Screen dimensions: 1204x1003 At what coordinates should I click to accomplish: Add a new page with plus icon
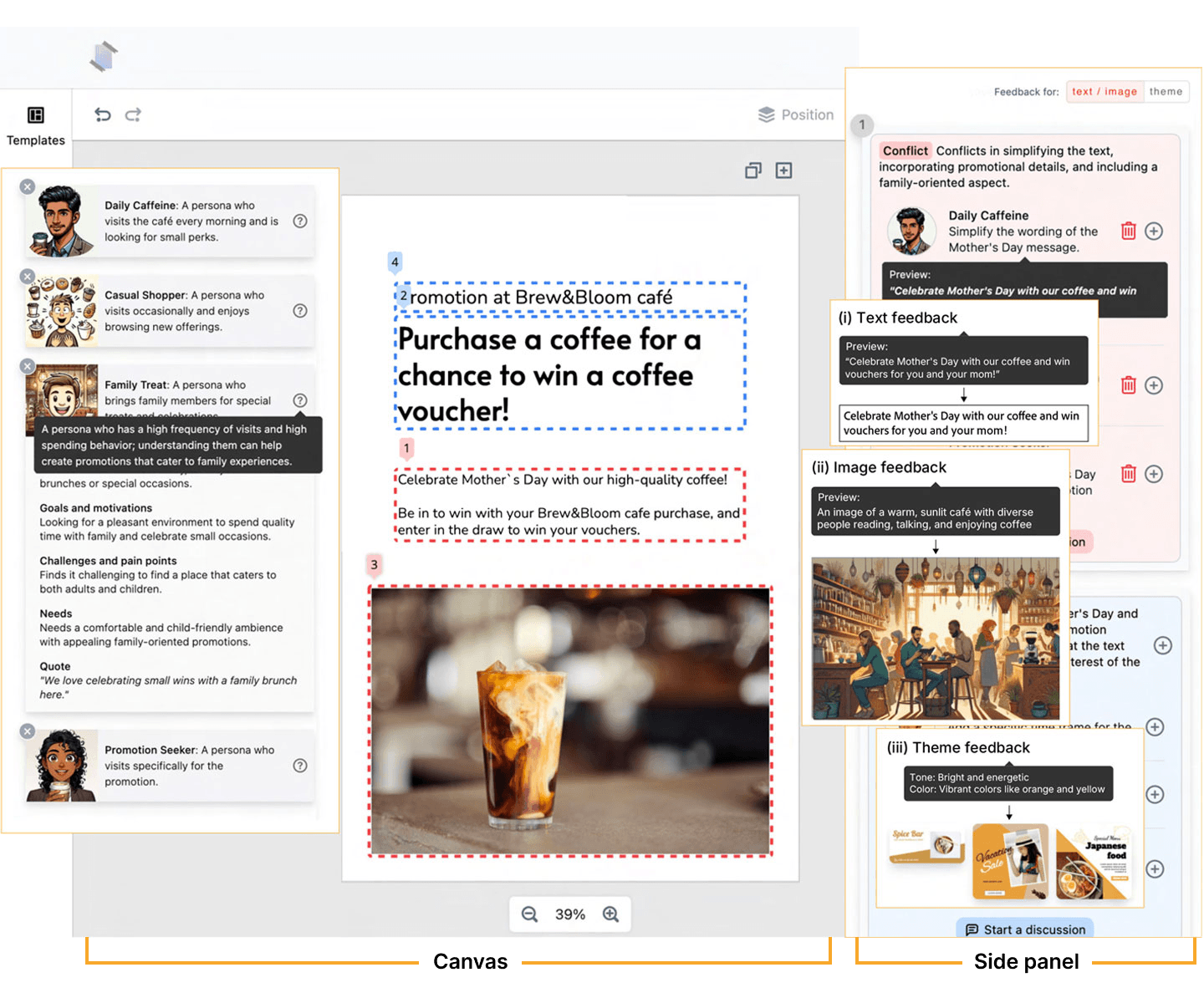click(x=783, y=171)
